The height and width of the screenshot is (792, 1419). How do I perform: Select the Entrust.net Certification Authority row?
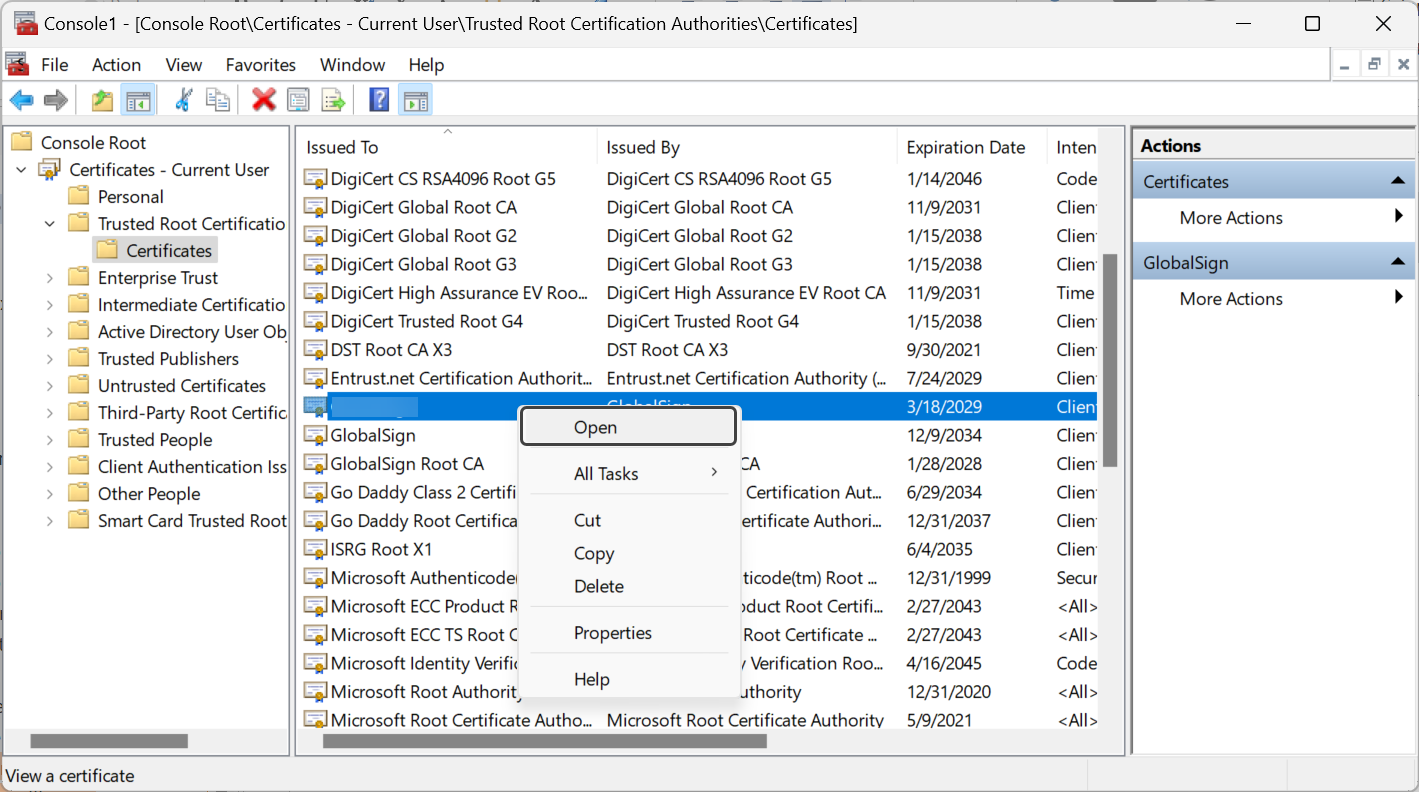point(700,378)
